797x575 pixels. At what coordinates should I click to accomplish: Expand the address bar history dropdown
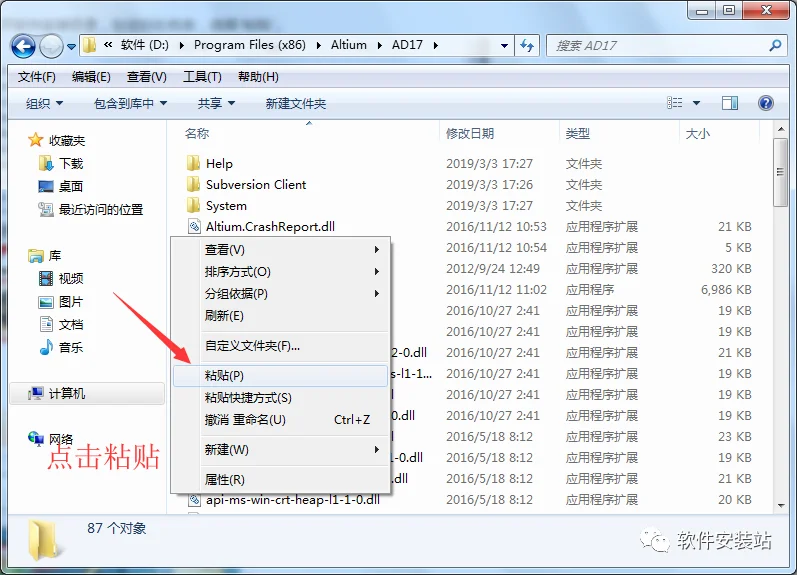click(504, 46)
